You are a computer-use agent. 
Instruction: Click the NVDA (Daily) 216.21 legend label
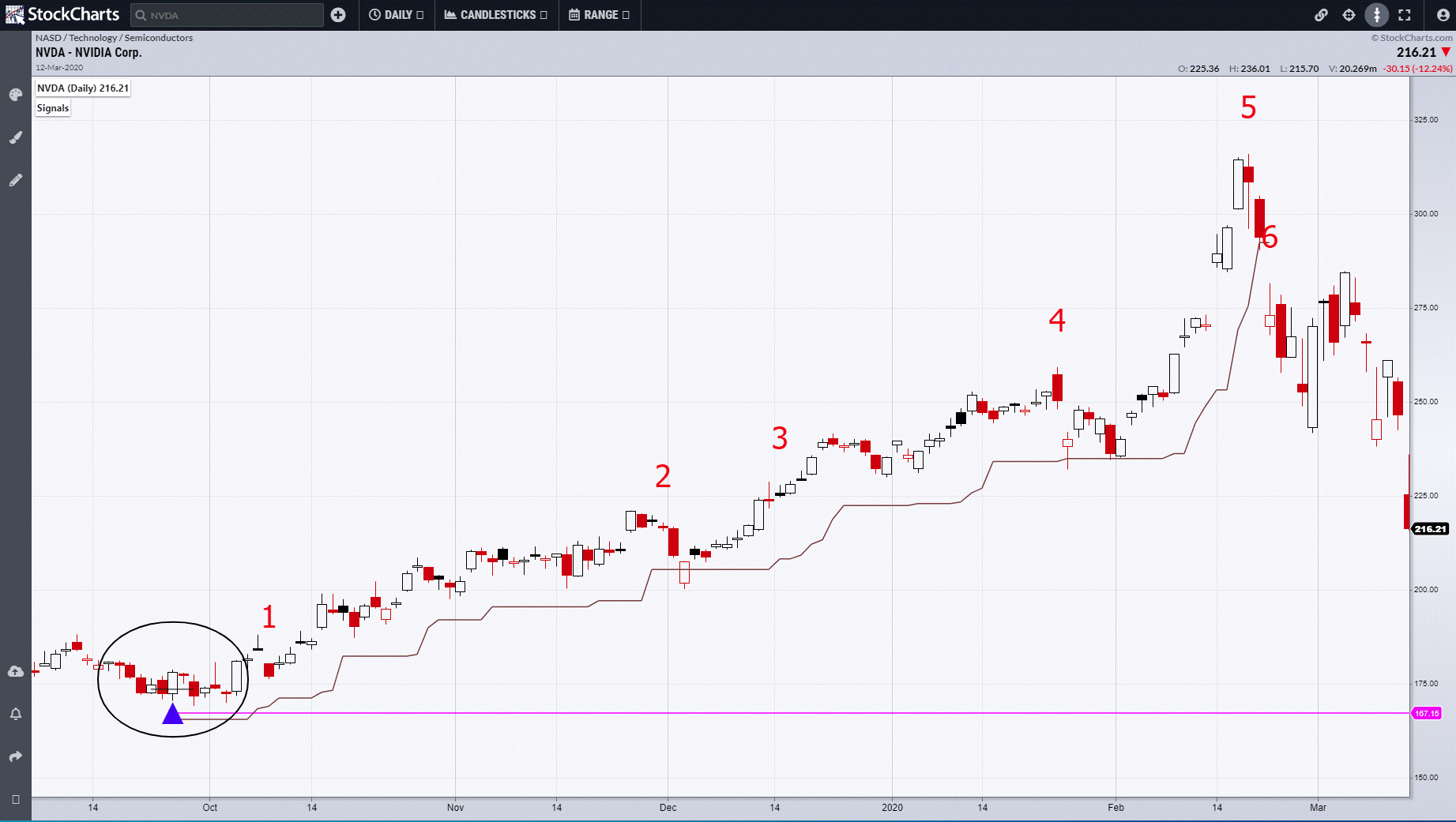[83, 88]
